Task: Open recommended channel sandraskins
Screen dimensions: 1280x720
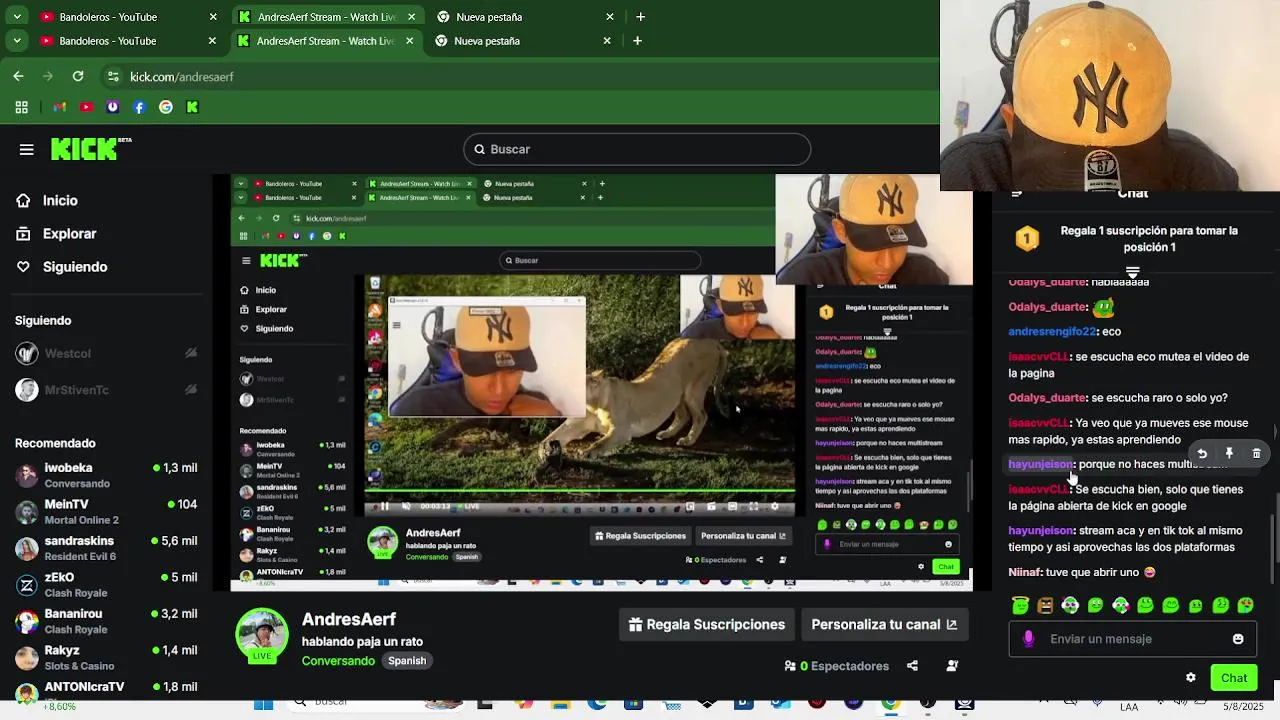Action: point(105,548)
